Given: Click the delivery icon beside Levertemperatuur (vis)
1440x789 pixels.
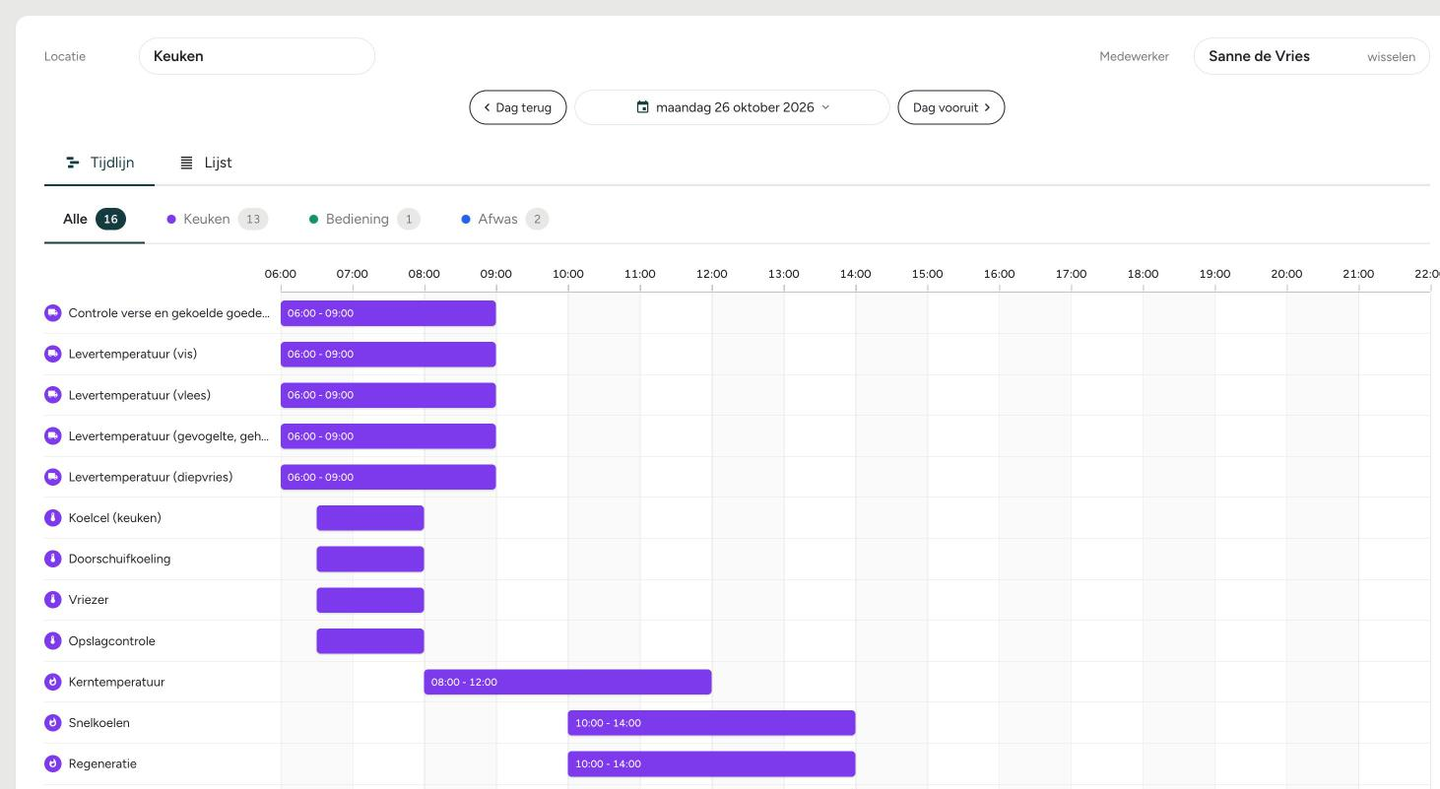Looking at the screenshot, I should point(53,354).
